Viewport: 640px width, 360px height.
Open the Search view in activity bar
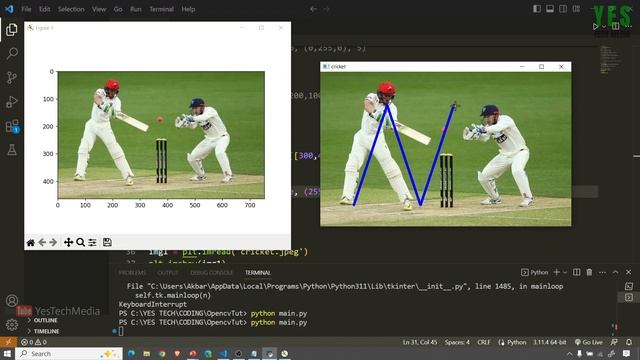[x=12, y=53]
